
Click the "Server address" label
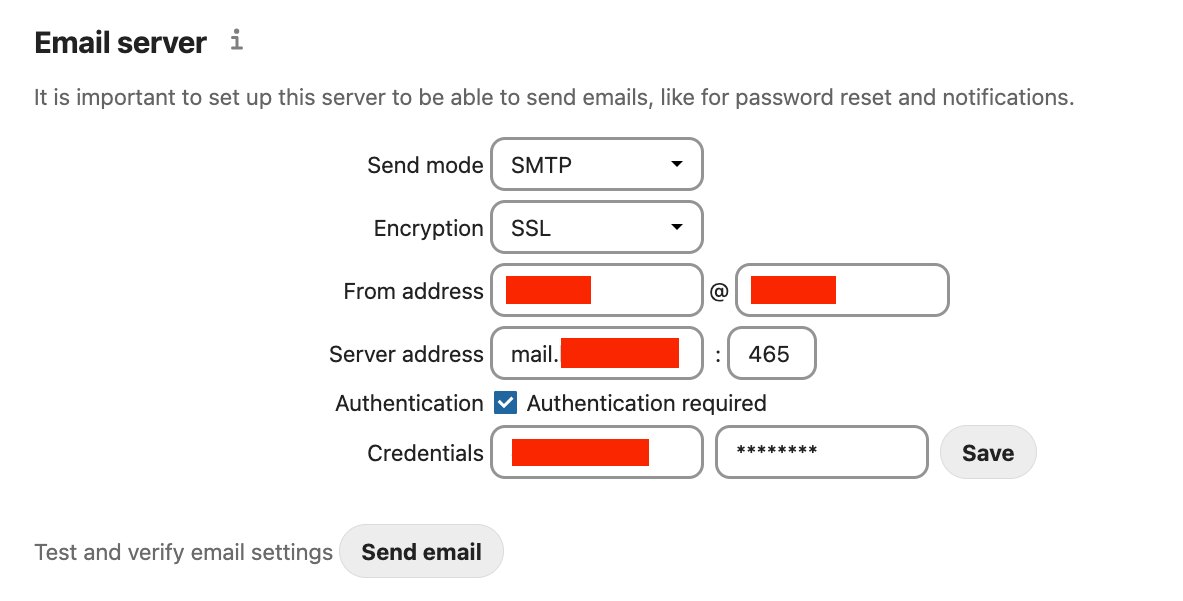point(406,354)
